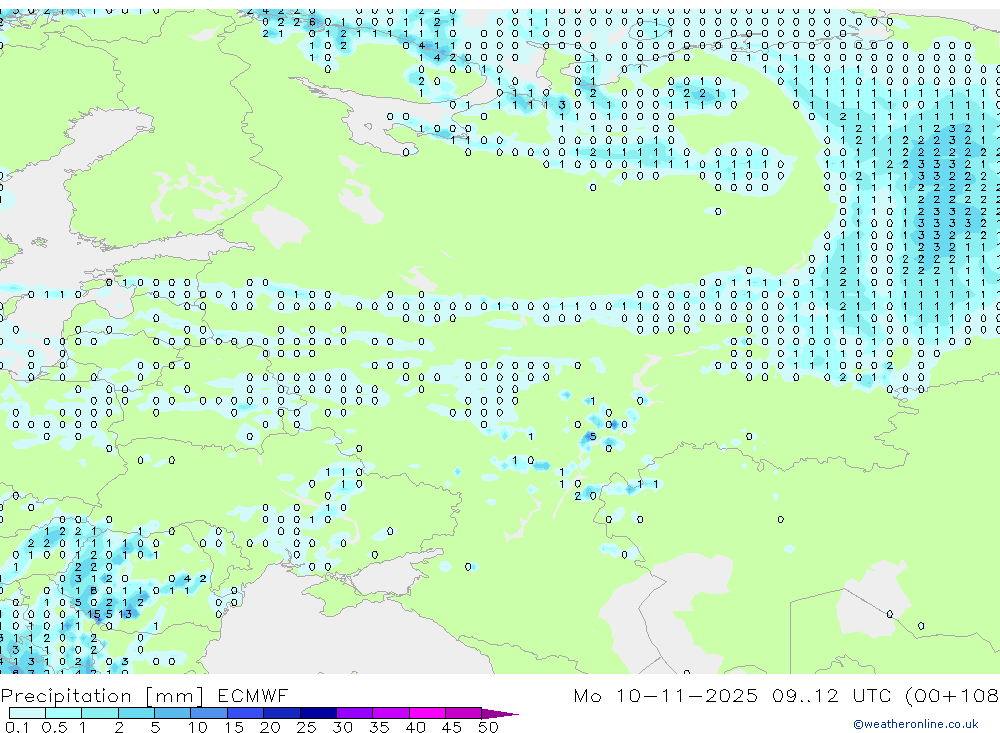Click the 'Mo 10-11-2025 09..12 UTC' date label
The height and width of the screenshot is (733, 1000).
pos(735,695)
